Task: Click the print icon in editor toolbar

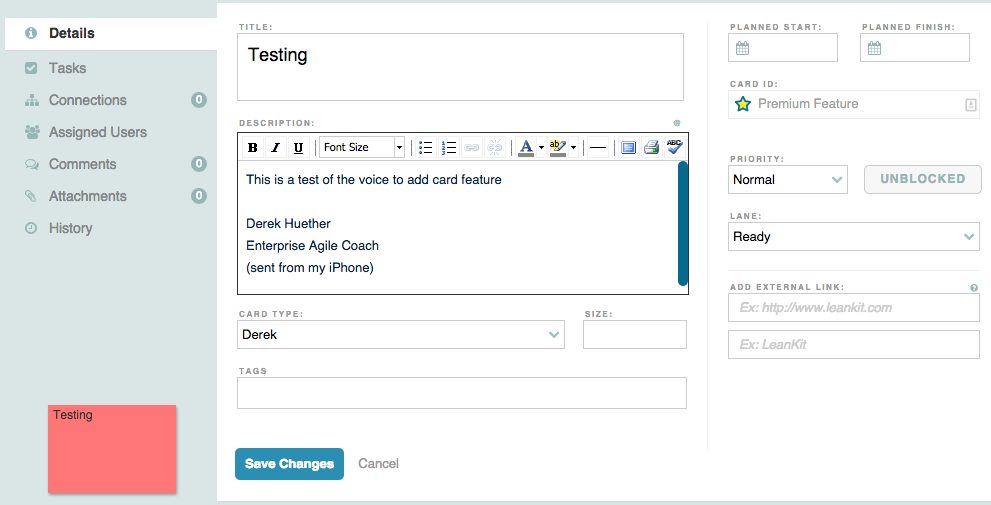Action: coord(651,147)
